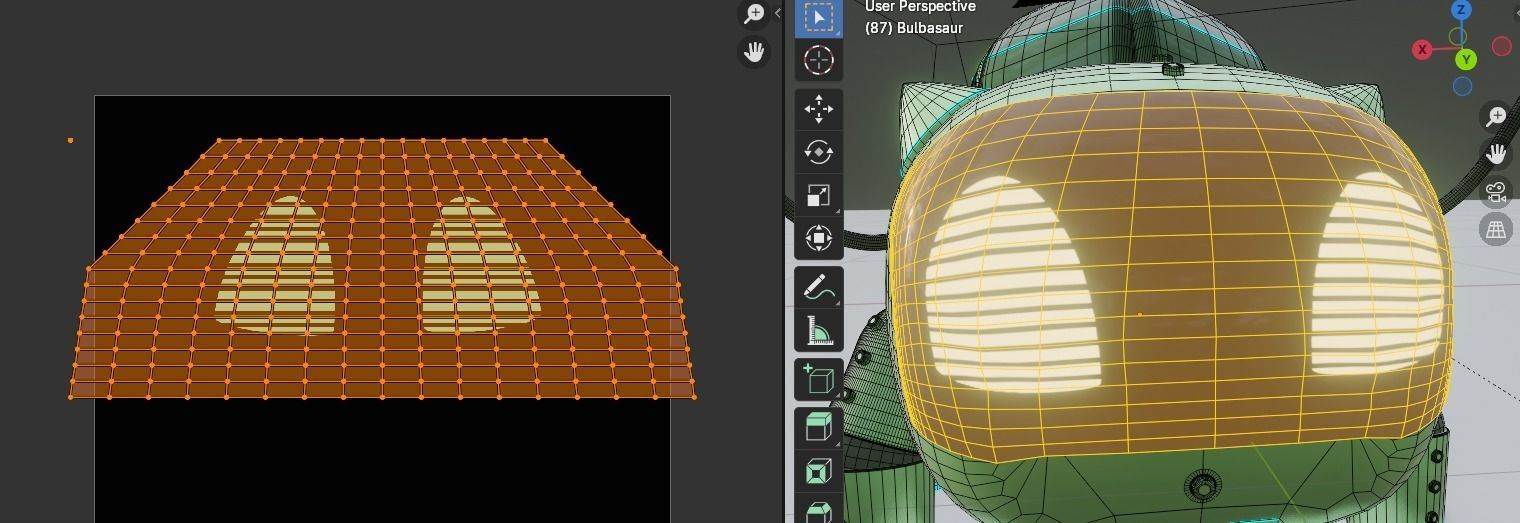The height and width of the screenshot is (523, 1520).
Task: Toggle the camera view button
Action: click(1496, 191)
